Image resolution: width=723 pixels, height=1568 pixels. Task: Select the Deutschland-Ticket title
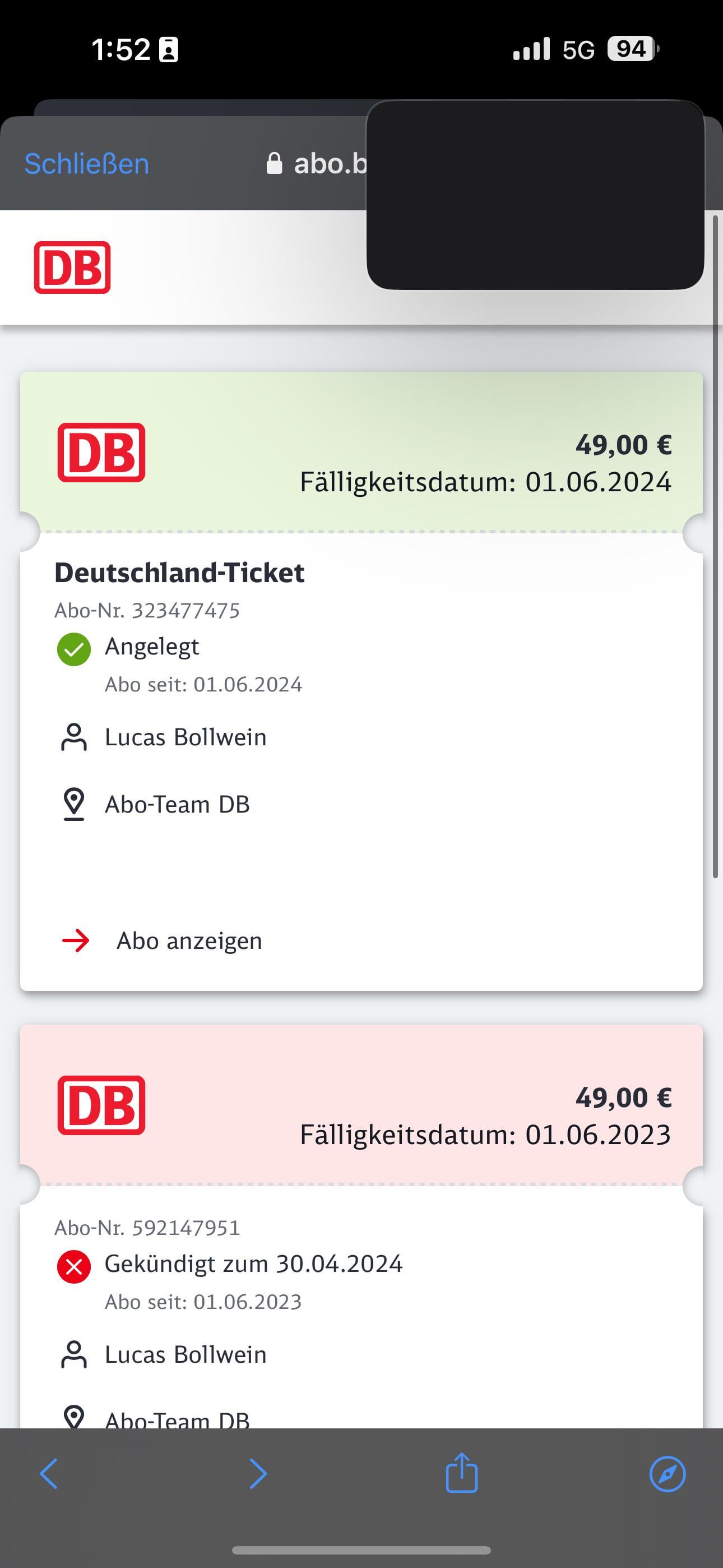[179, 573]
